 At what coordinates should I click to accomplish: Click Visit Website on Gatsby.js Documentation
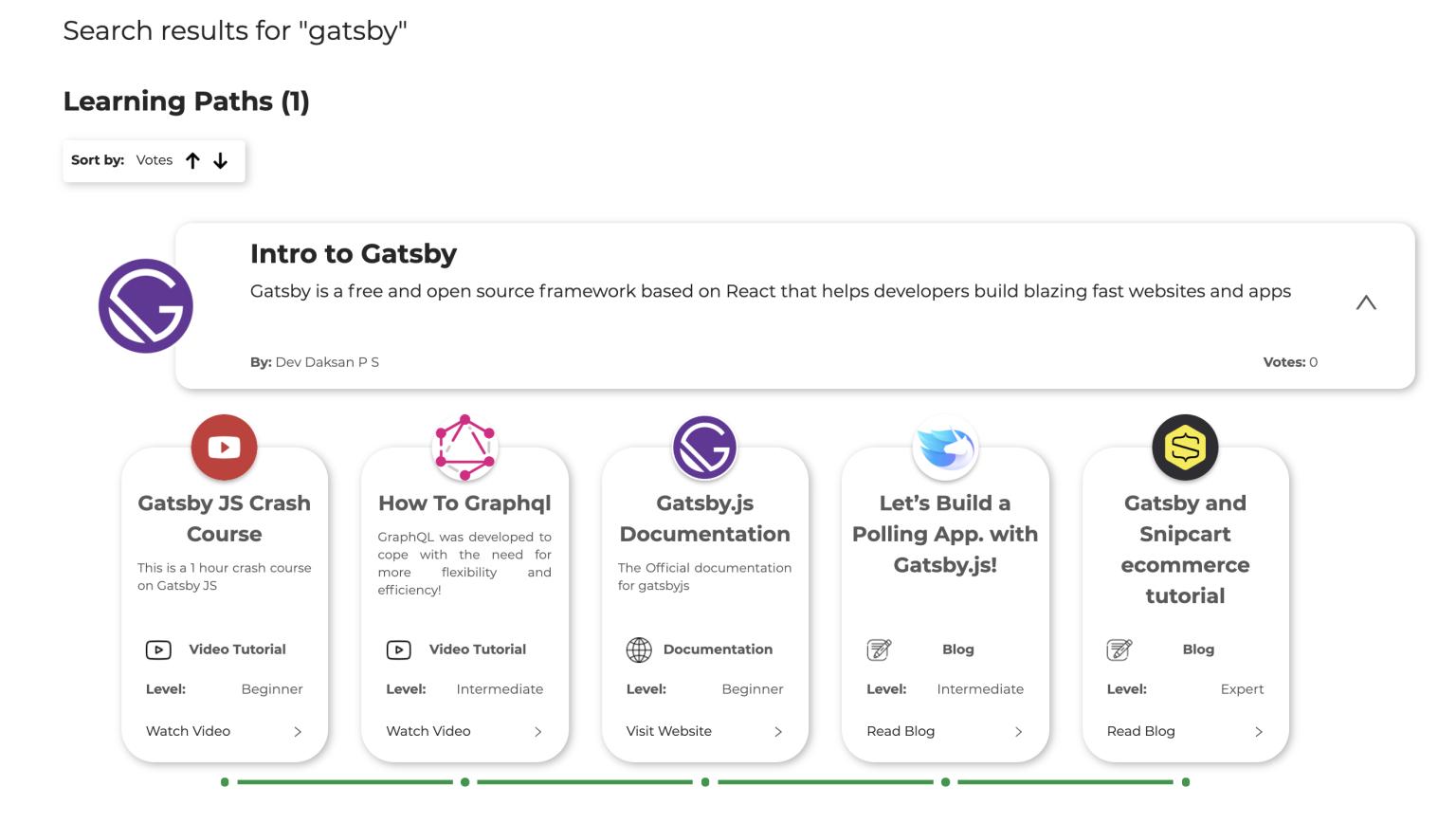(669, 731)
